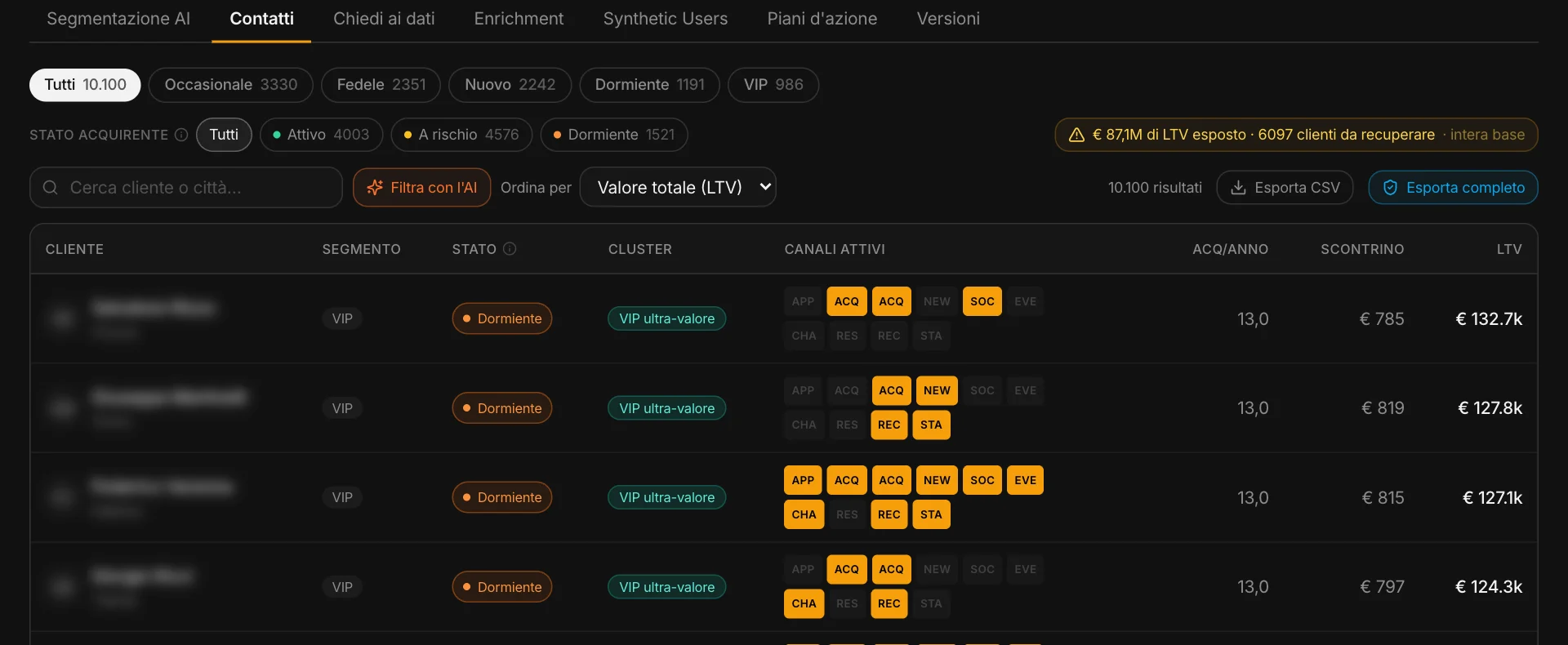The height and width of the screenshot is (645, 1568).
Task: Click the ACQ/ANNO column header
Action: point(1230,249)
